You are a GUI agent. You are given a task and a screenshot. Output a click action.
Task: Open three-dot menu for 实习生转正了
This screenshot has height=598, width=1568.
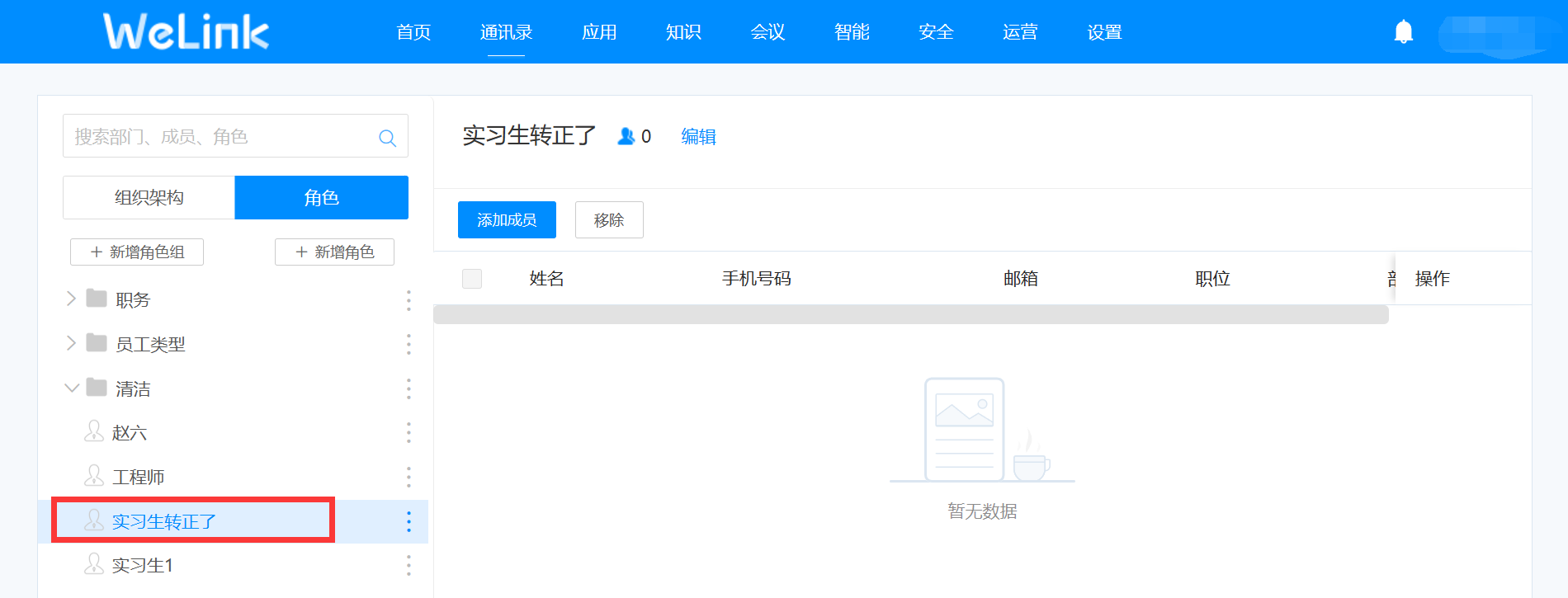409,521
